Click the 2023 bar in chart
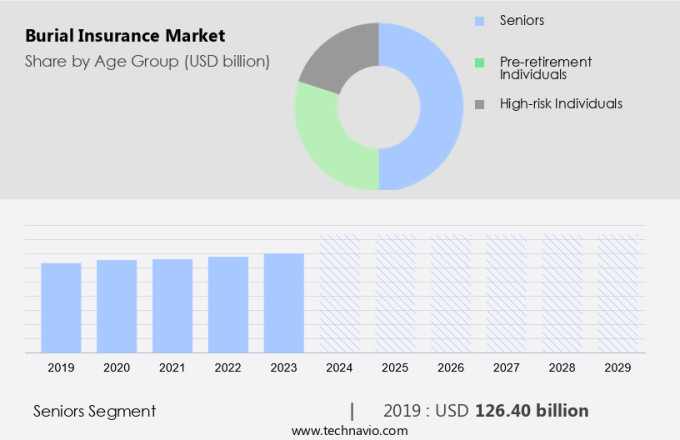The width and height of the screenshot is (680, 440). pyautogui.click(x=284, y=302)
